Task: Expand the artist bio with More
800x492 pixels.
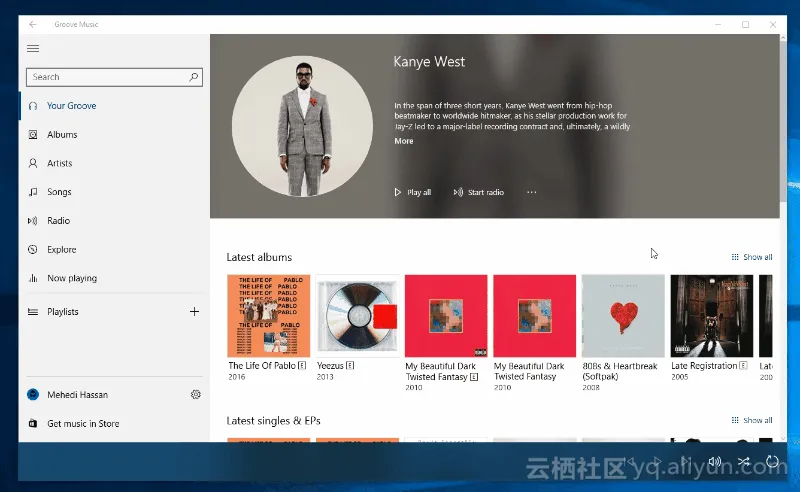Action: tap(403, 142)
